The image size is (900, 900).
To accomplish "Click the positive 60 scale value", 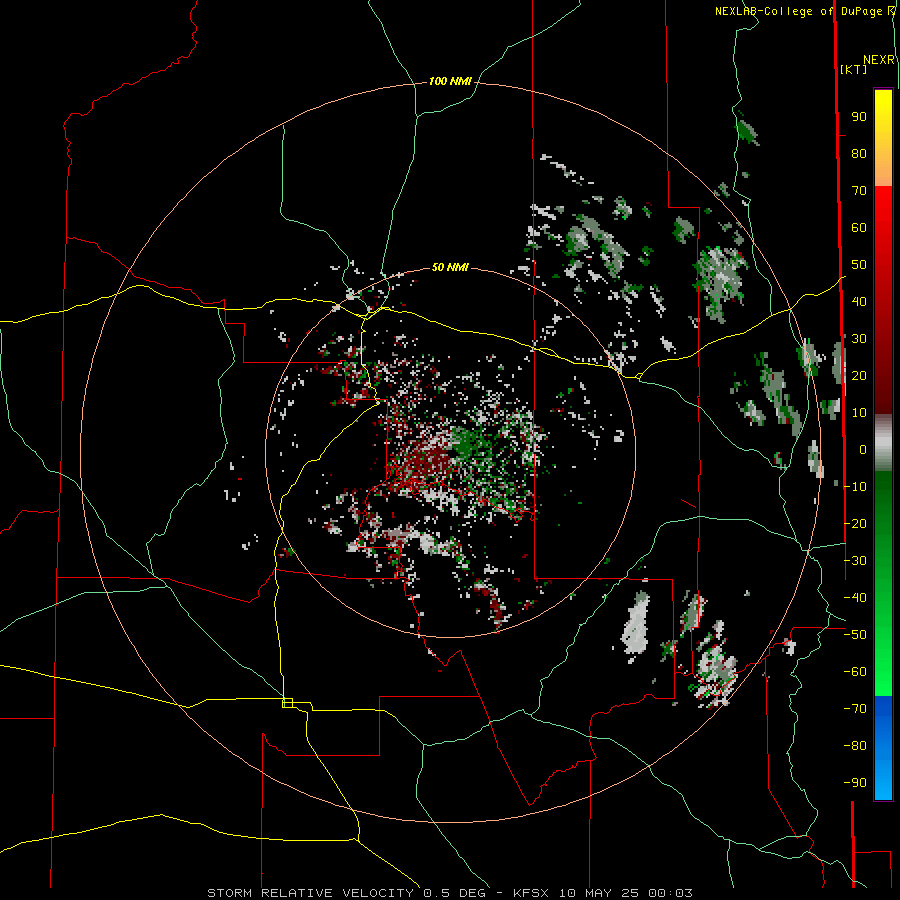I will 859,227.
